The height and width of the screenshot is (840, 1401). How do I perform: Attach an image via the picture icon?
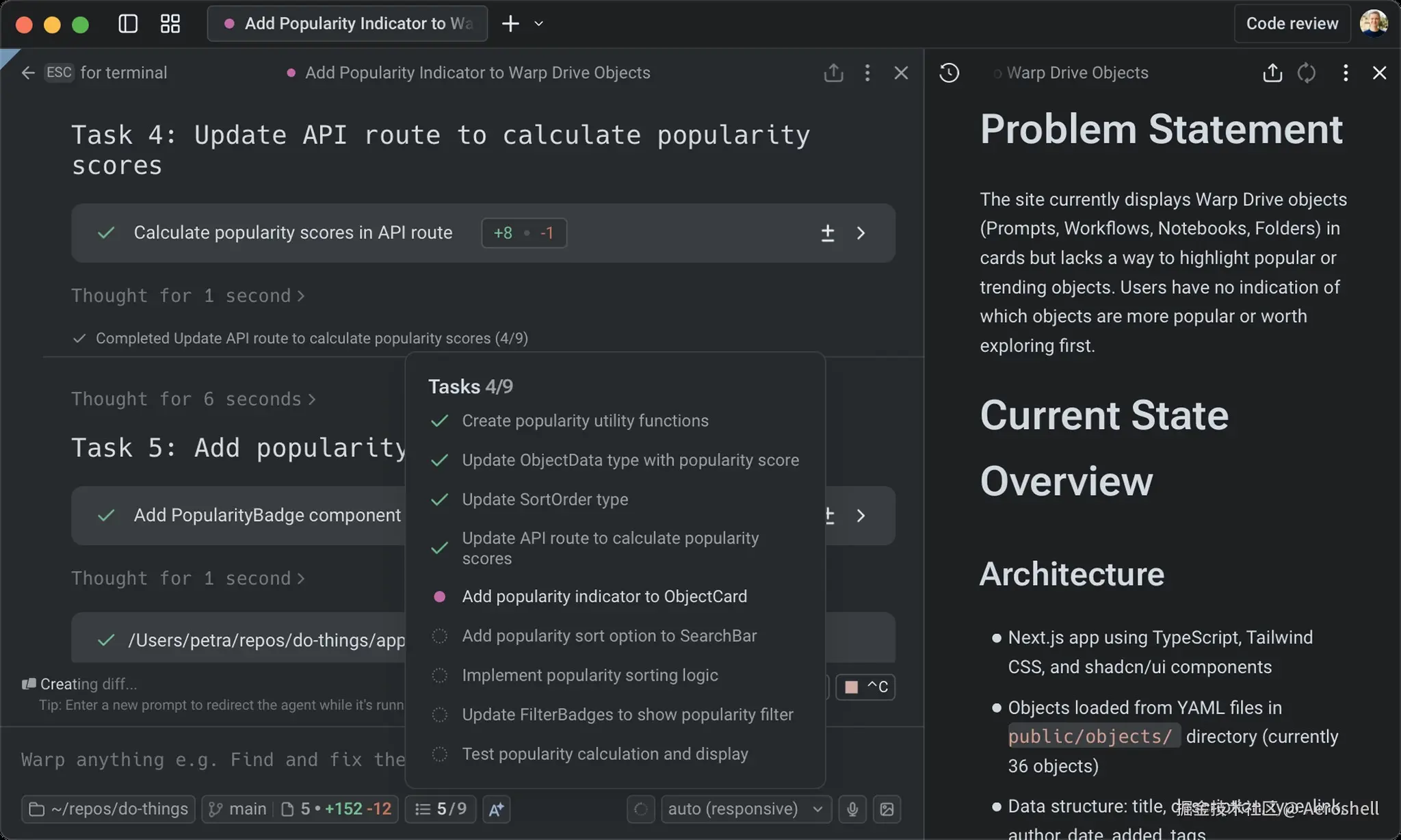(x=887, y=809)
